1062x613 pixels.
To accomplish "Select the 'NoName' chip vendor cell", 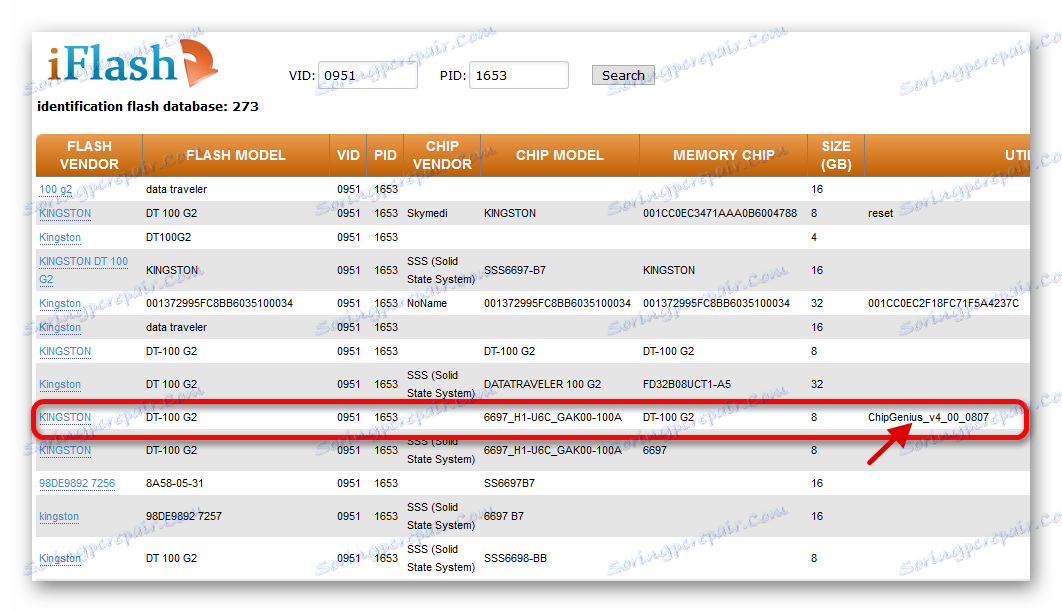I will pos(427,303).
